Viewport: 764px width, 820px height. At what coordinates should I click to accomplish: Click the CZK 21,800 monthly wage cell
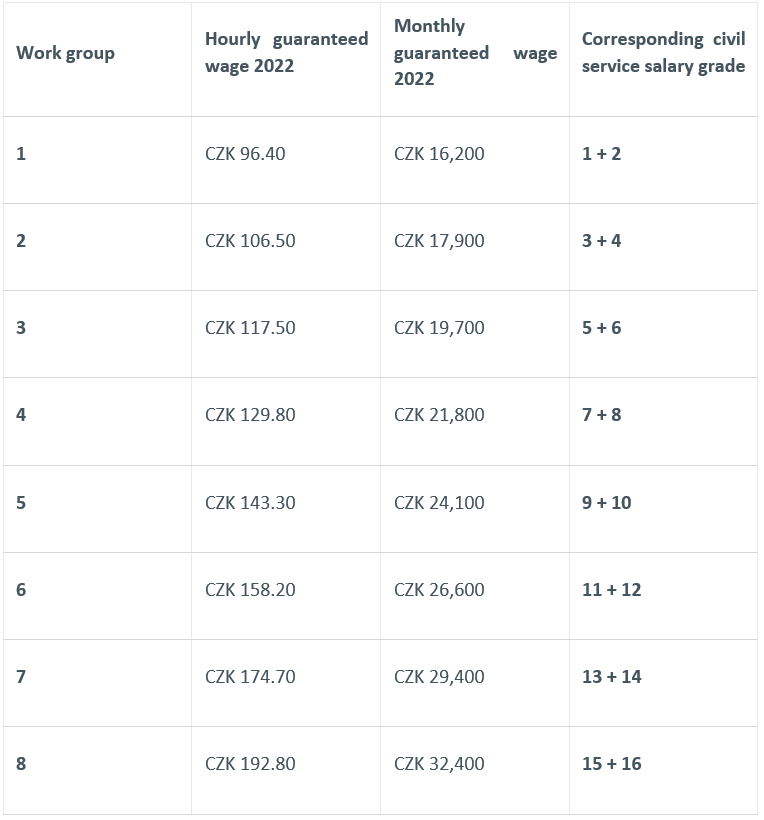[x=439, y=415]
